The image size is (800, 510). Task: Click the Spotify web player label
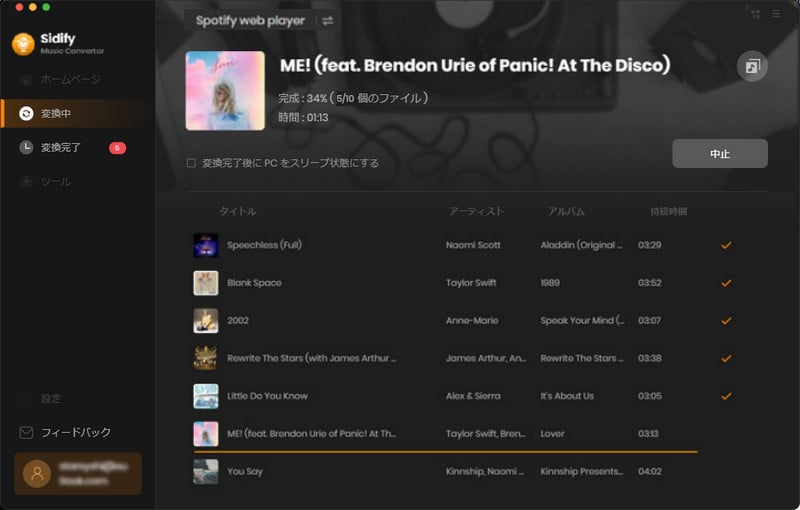tap(250, 21)
